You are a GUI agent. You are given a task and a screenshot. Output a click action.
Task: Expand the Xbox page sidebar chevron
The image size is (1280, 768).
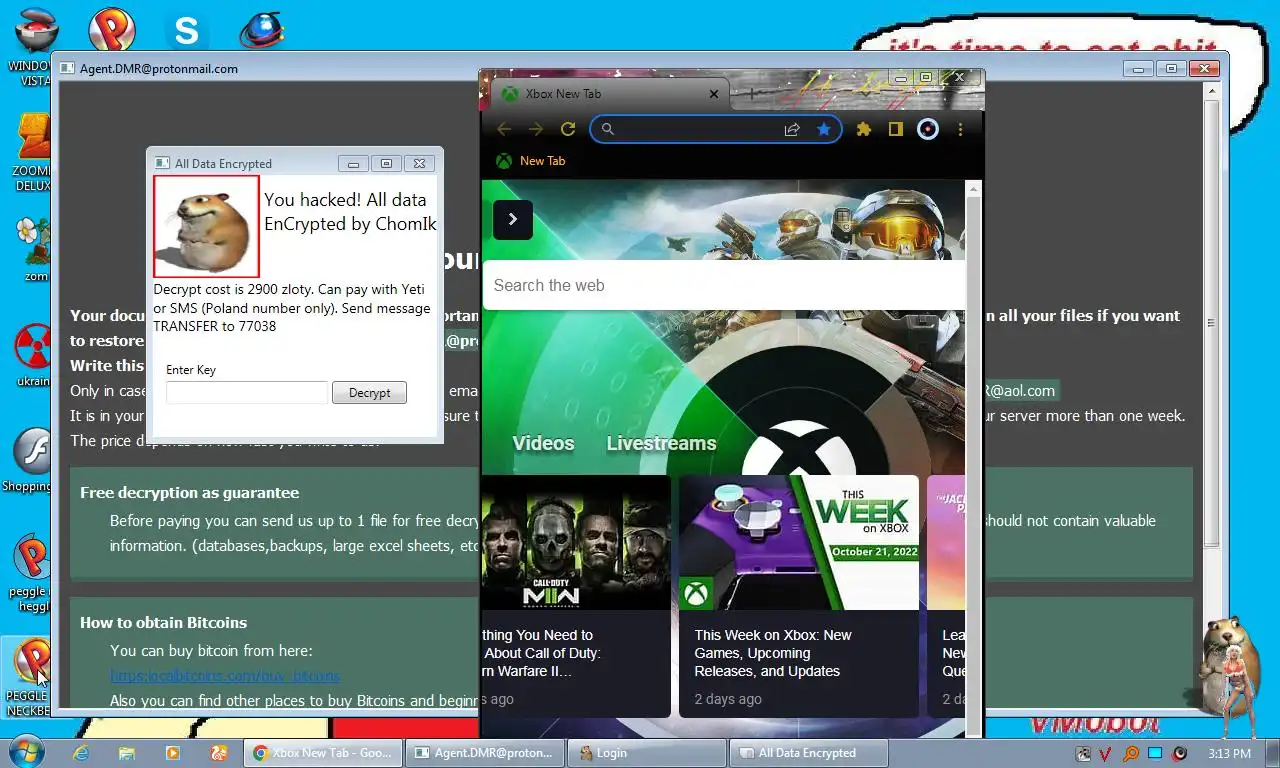tap(513, 219)
